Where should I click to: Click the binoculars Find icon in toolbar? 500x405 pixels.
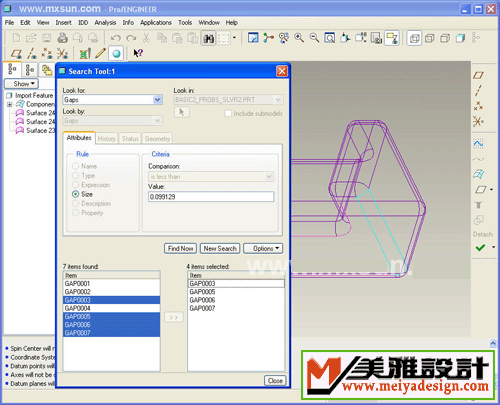pos(208,38)
